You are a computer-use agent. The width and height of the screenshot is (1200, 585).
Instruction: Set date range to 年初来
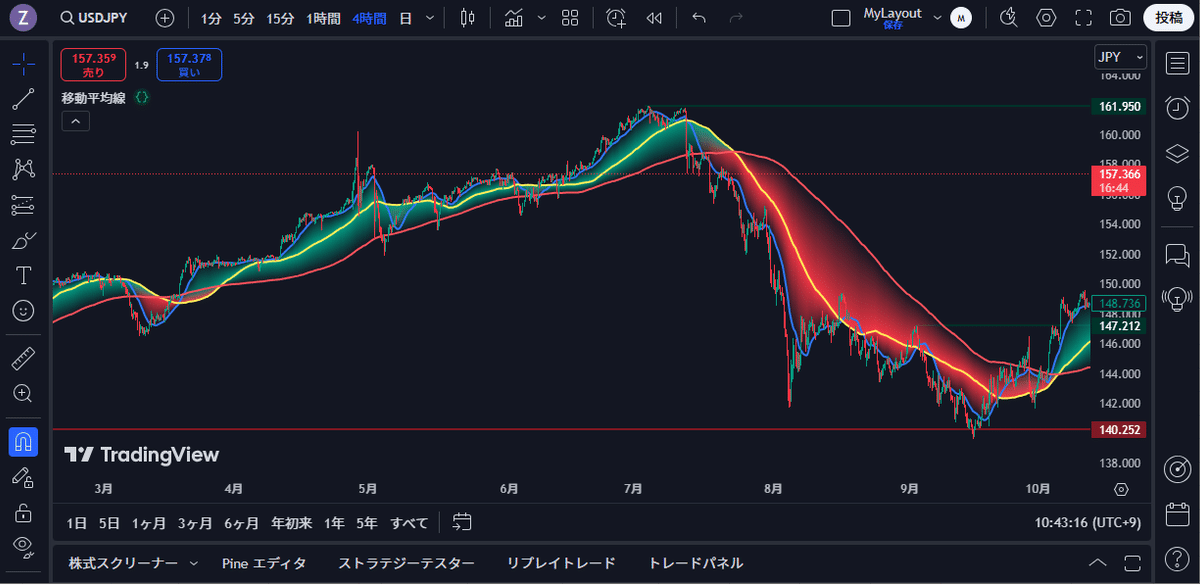pyautogui.click(x=292, y=522)
